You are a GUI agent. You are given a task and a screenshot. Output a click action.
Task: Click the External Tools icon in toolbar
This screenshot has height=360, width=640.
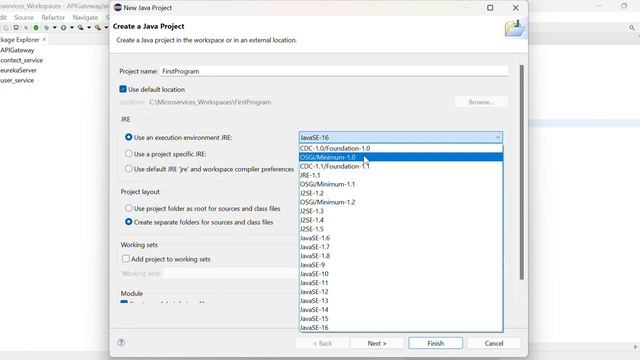(98, 27)
